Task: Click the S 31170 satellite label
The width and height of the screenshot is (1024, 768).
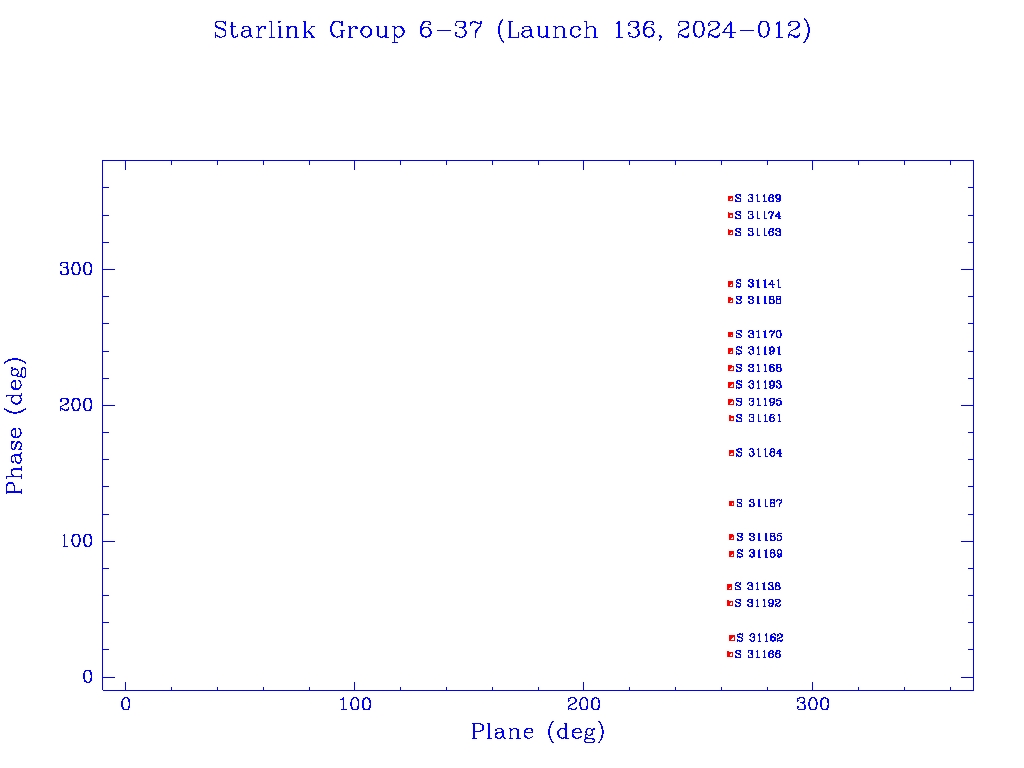Action: click(x=758, y=334)
